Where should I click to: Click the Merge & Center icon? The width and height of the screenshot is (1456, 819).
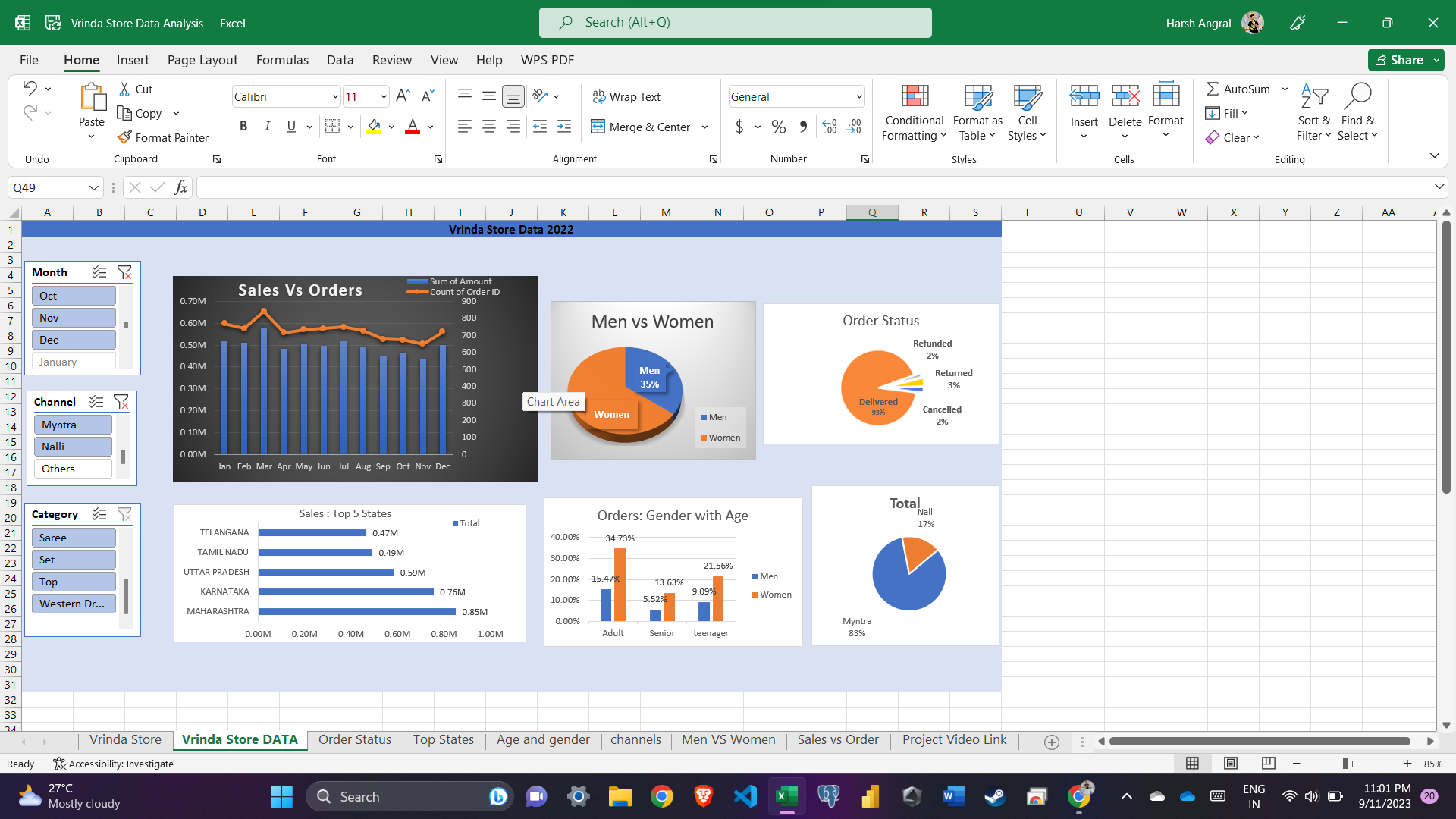click(598, 127)
